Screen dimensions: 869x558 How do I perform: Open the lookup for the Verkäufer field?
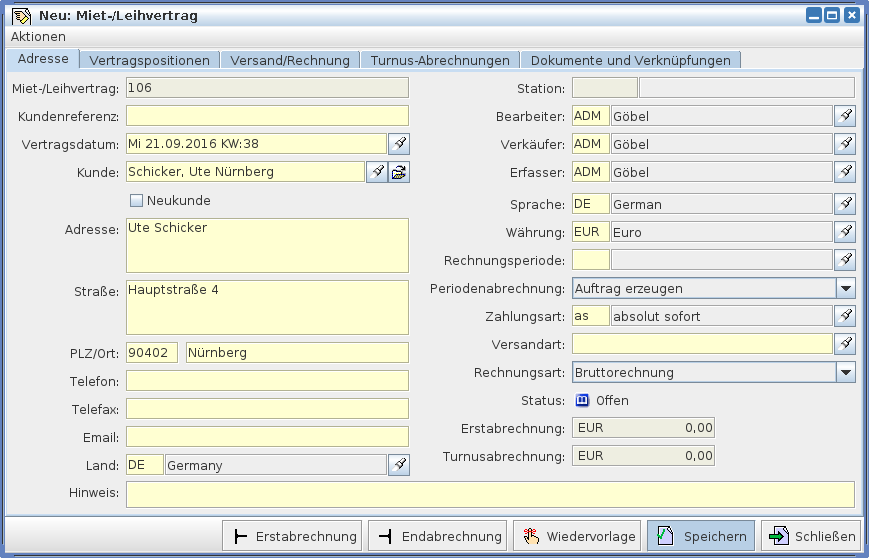tap(845, 144)
